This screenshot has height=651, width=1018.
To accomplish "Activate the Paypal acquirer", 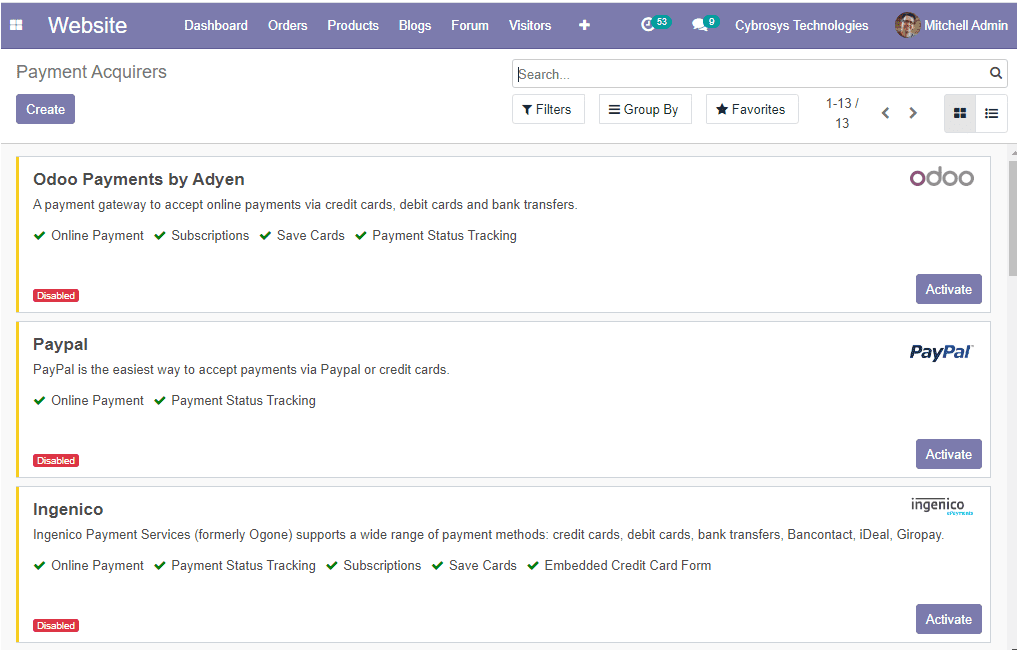I will click(949, 454).
